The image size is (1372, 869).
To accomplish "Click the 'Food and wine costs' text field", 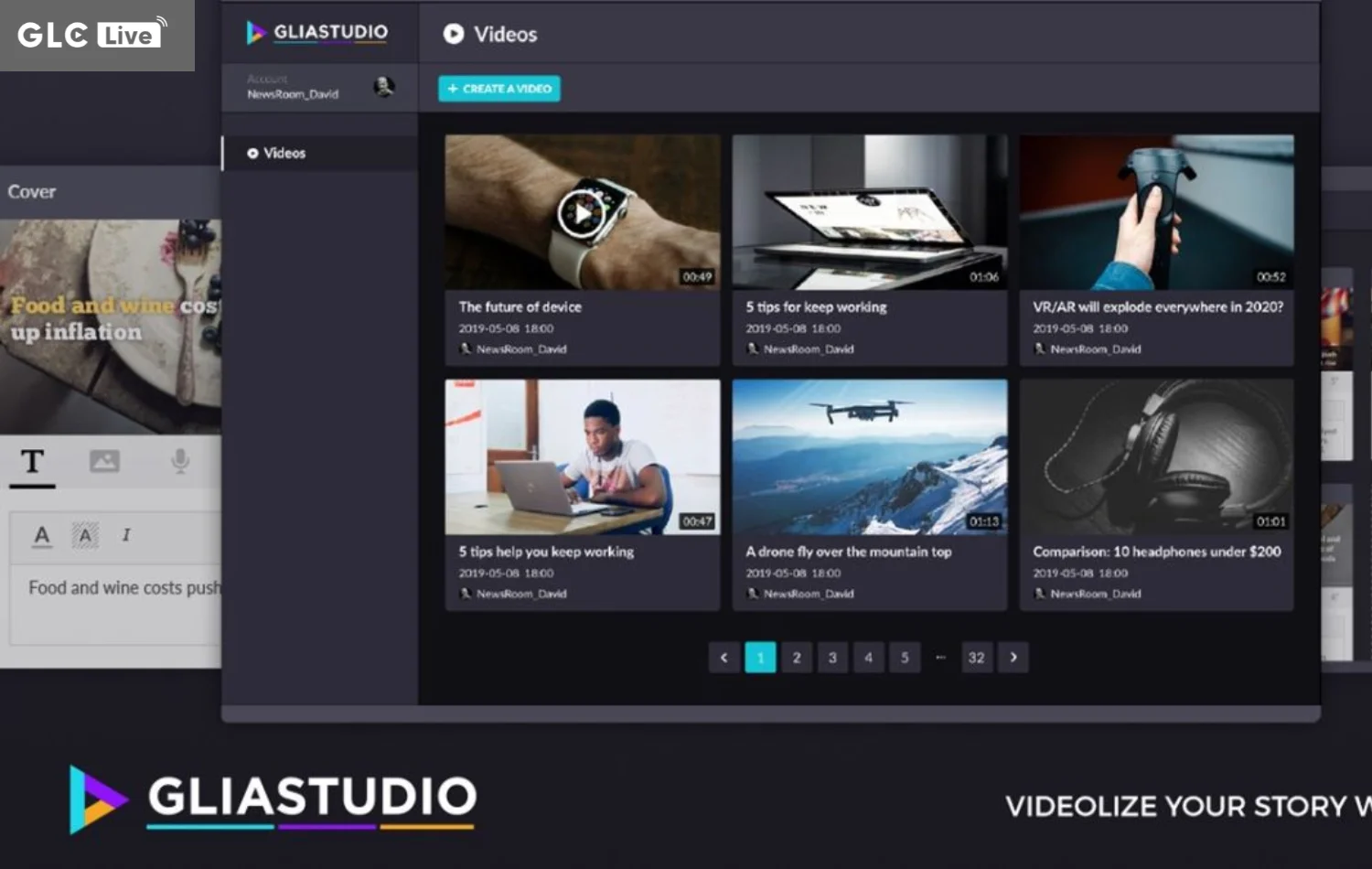I will (115, 606).
